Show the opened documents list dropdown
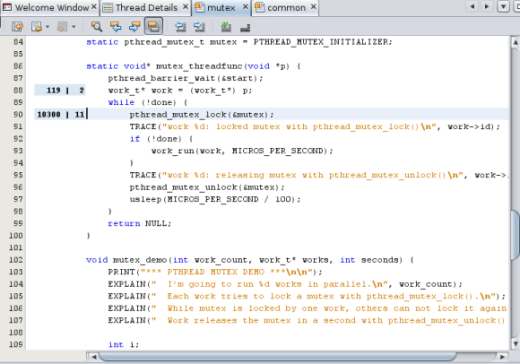Screen dimensions: 520x364 [503, 7]
